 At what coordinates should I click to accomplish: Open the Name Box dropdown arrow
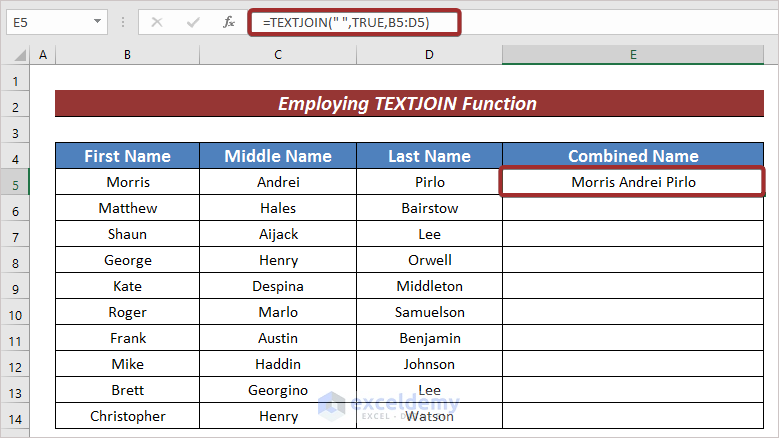(97, 22)
